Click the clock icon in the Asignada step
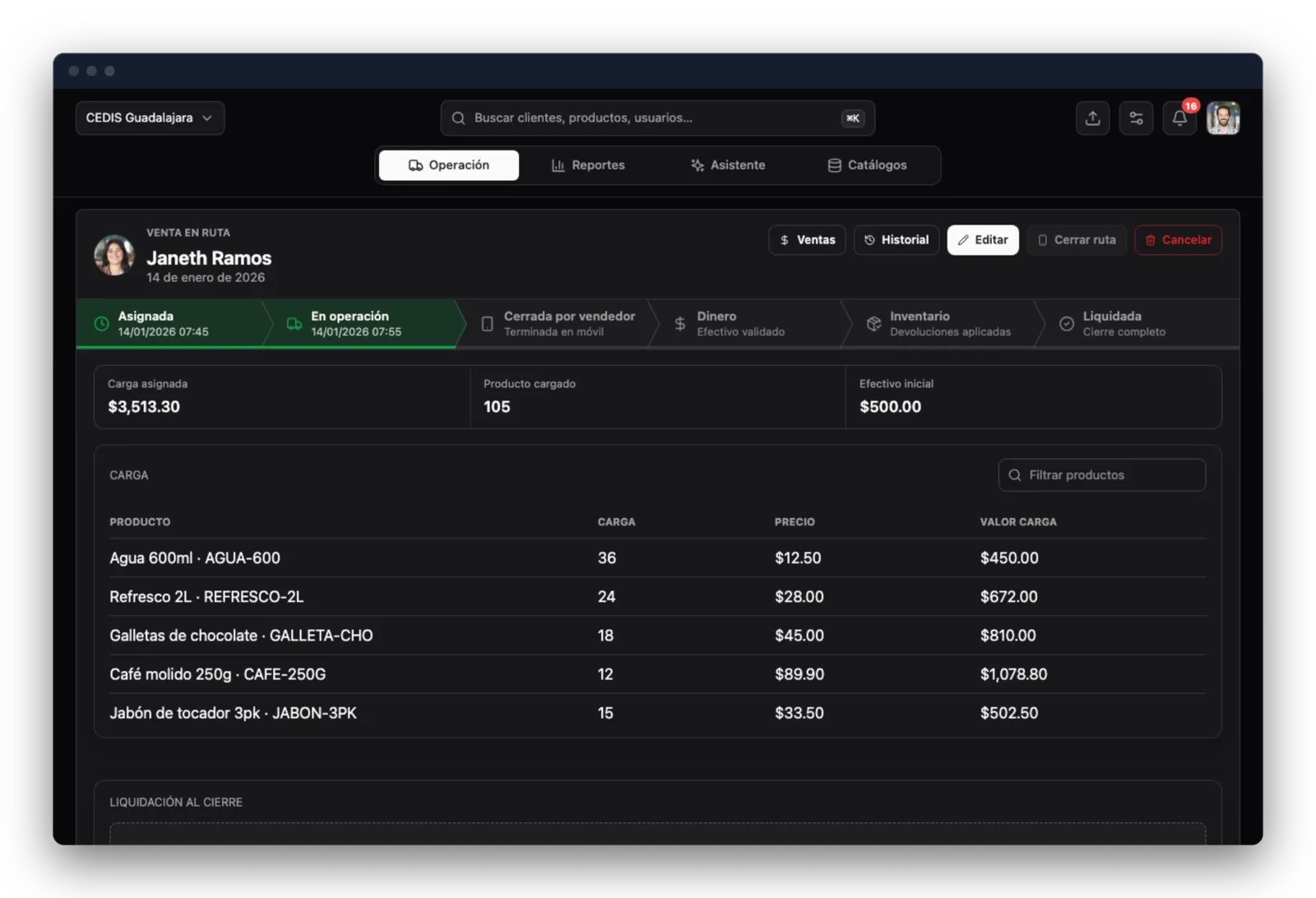The height and width of the screenshot is (898, 1316). (x=101, y=324)
